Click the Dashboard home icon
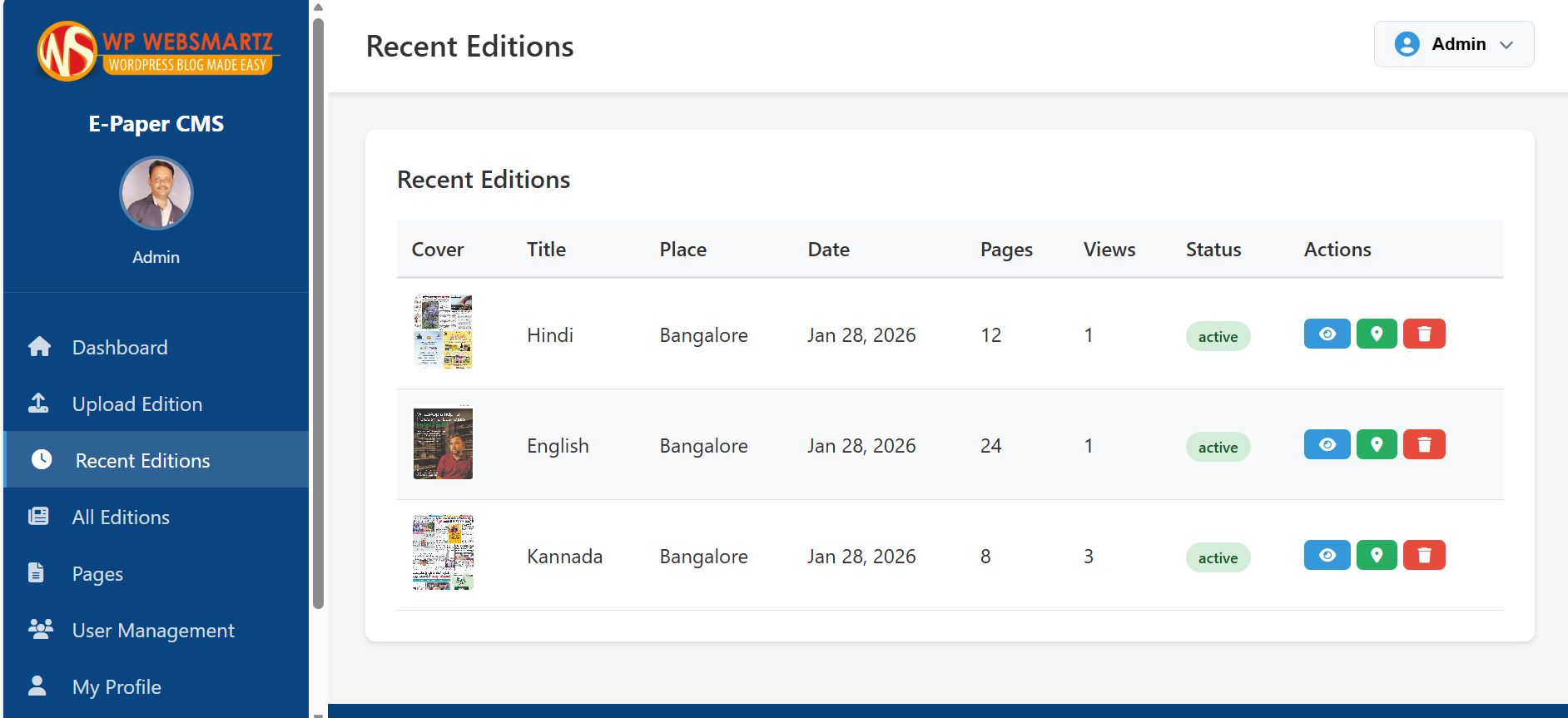 coord(39,347)
